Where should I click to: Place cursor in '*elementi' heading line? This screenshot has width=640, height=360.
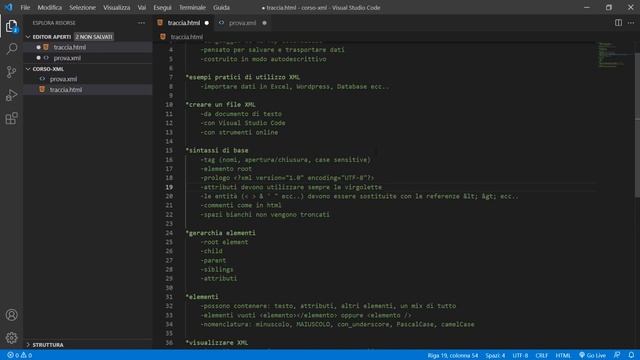202,297
